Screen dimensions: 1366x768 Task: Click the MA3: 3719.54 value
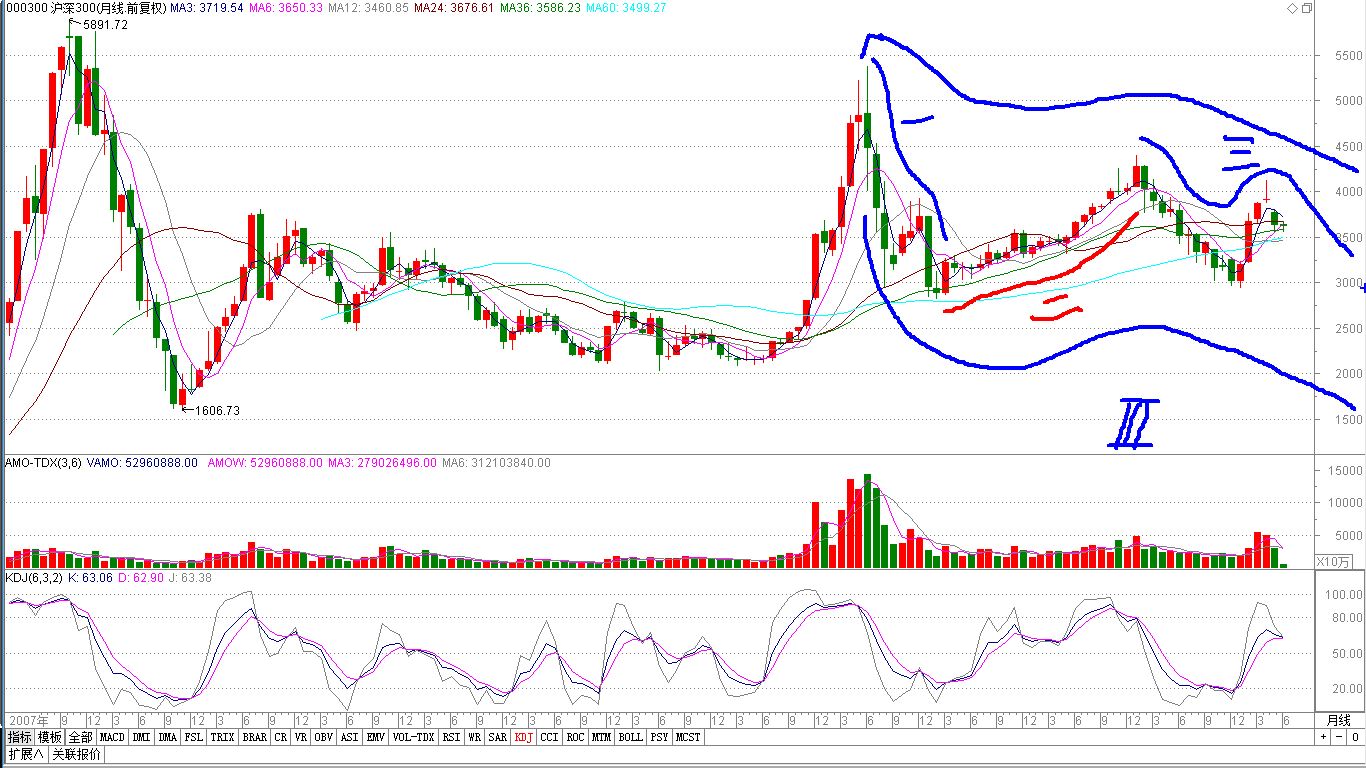click(x=206, y=8)
